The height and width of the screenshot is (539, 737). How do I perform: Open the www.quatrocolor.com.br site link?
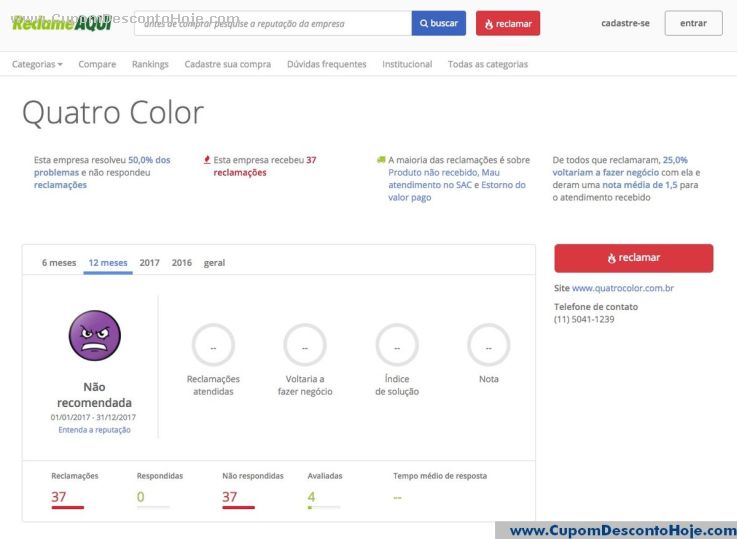tap(622, 288)
